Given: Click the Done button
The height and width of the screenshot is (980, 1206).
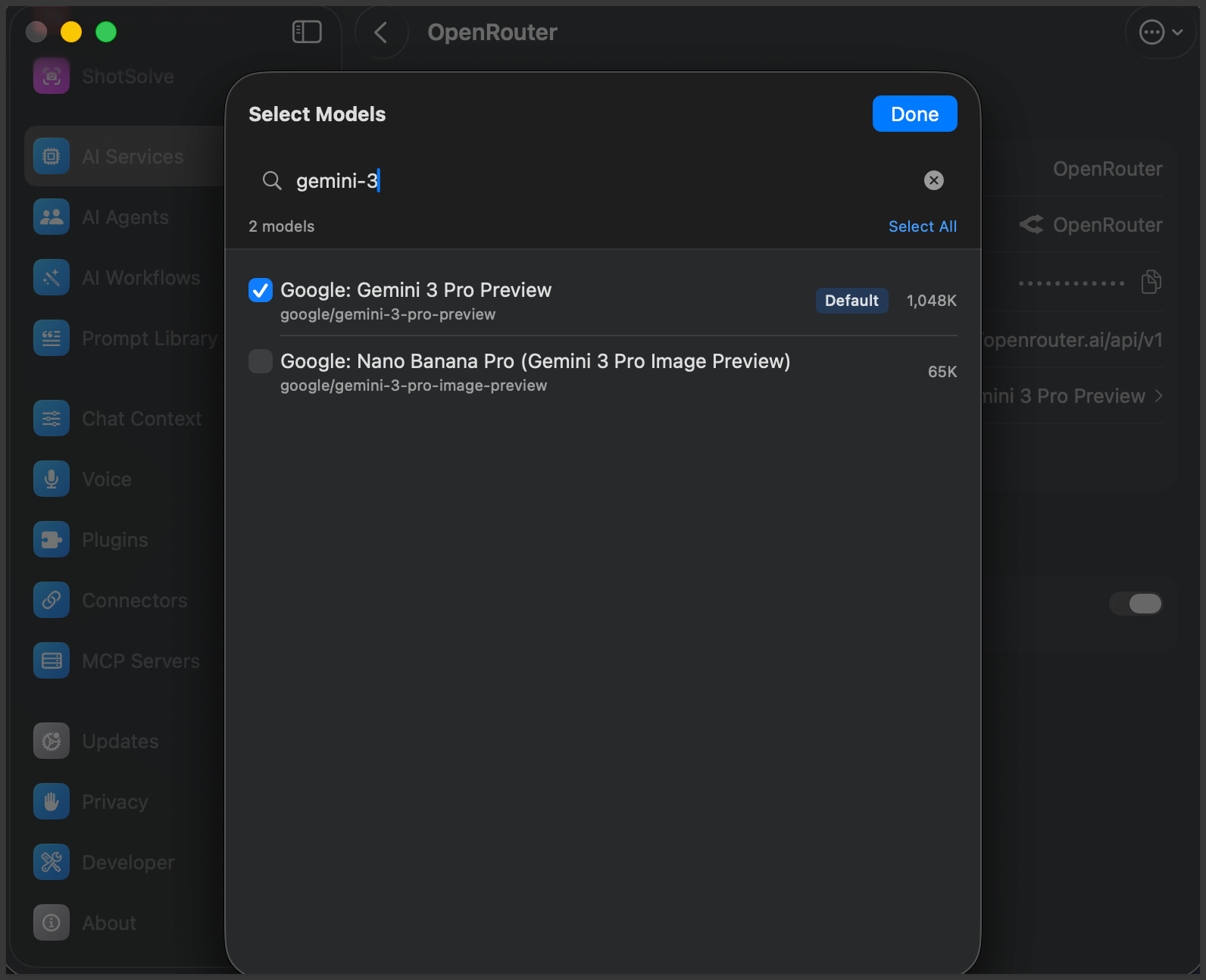Looking at the screenshot, I should click(915, 114).
